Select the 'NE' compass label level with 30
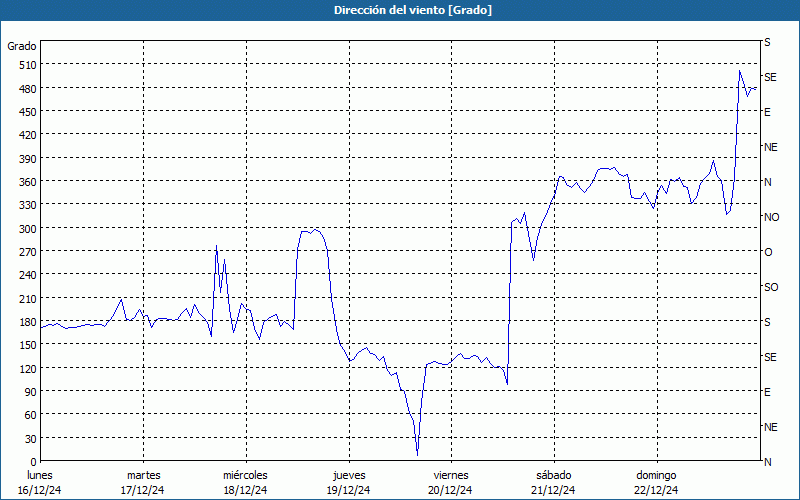Viewport: 800px width, 500px height. pos(771,427)
